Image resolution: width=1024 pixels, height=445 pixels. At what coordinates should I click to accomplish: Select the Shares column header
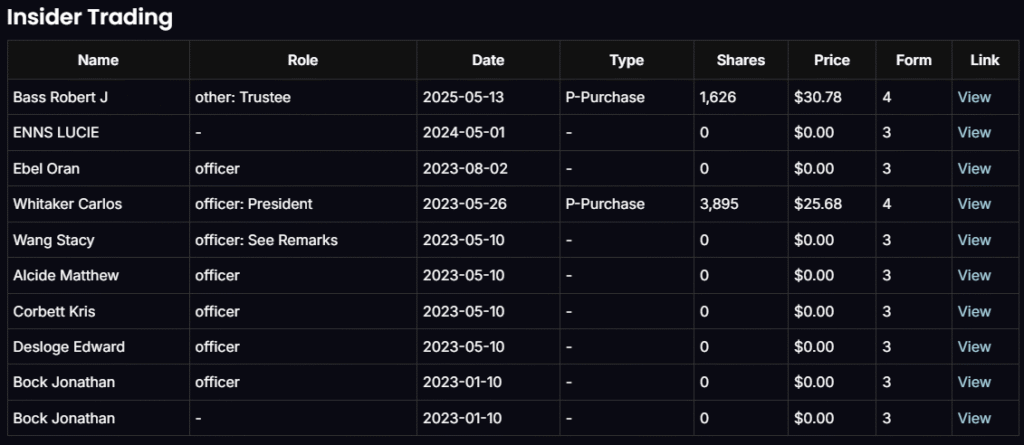coord(741,60)
